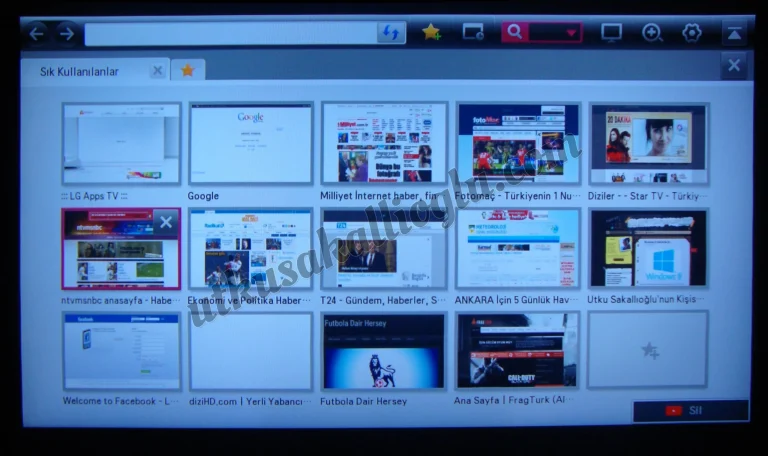Click the Welcome to Facebook caption
Screen dimensions: 768x456
coord(121,401)
